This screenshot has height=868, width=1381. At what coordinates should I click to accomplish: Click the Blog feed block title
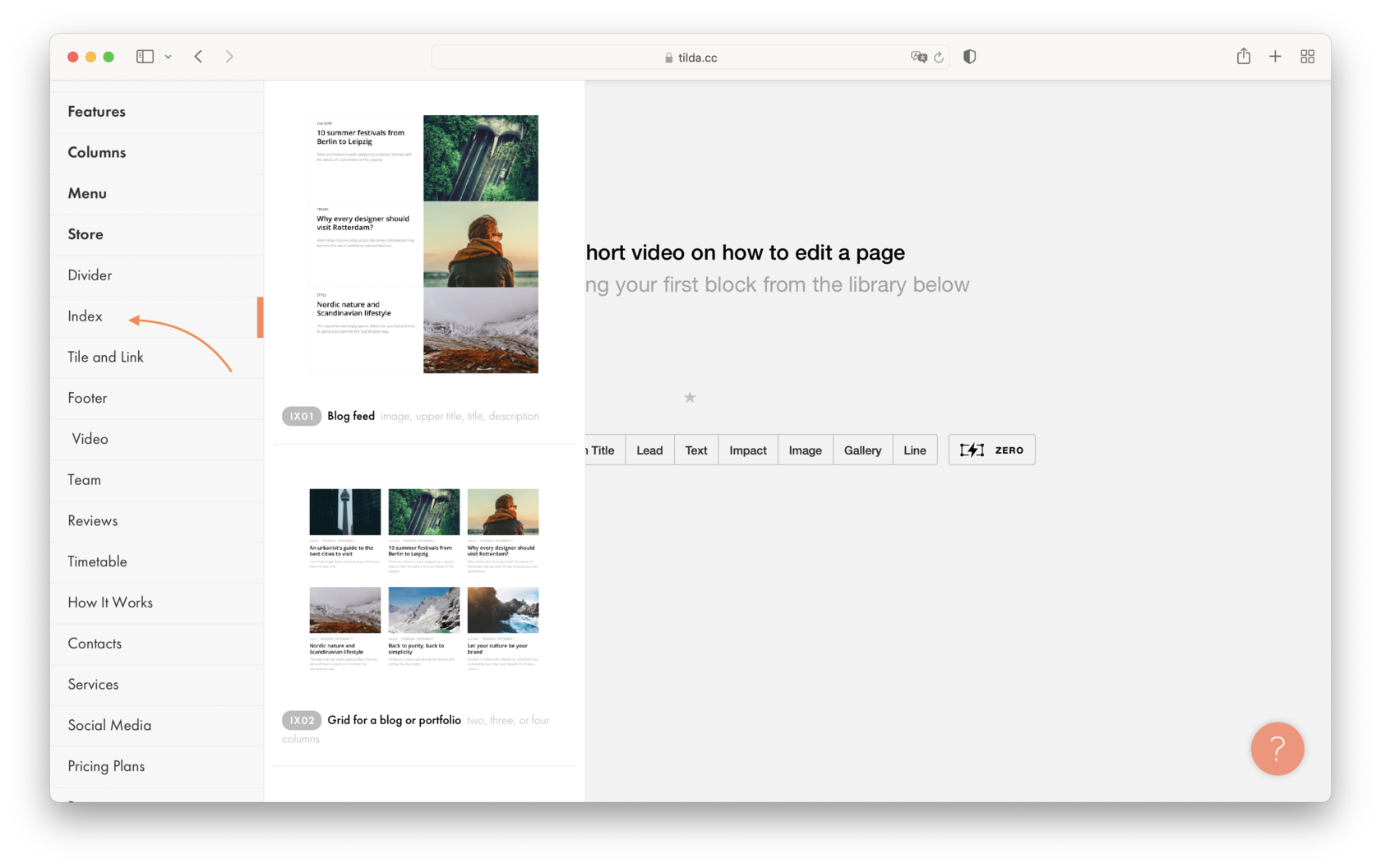(x=351, y=417)
